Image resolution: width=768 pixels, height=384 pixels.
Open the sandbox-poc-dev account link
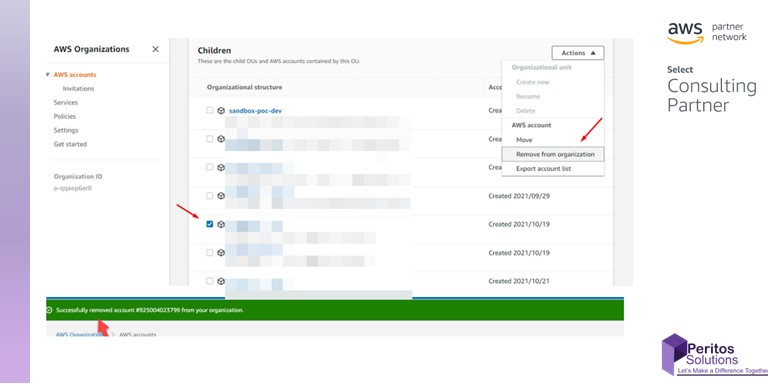pos(255,111)
